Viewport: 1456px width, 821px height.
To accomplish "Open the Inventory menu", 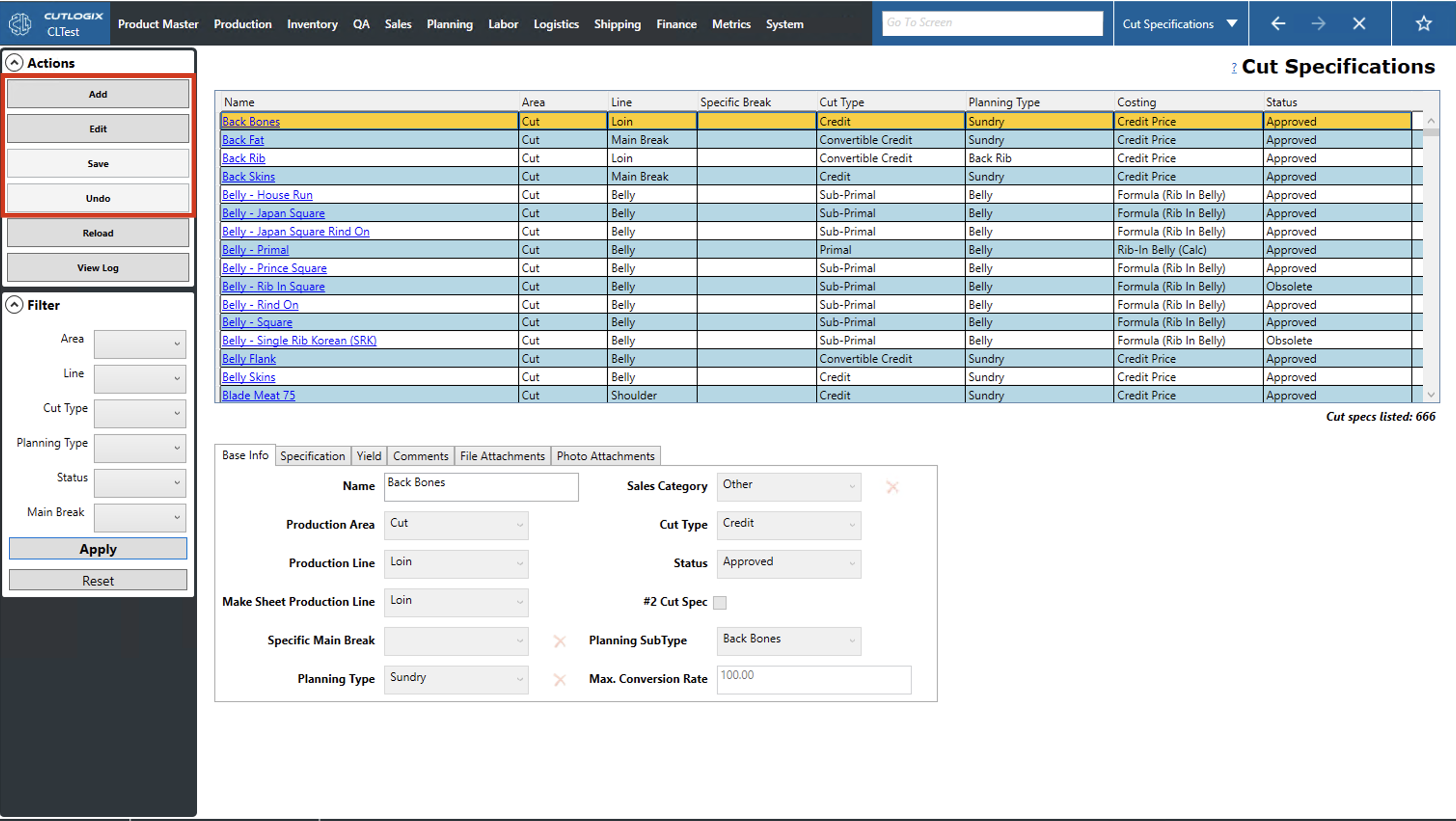I will (312, 24).
